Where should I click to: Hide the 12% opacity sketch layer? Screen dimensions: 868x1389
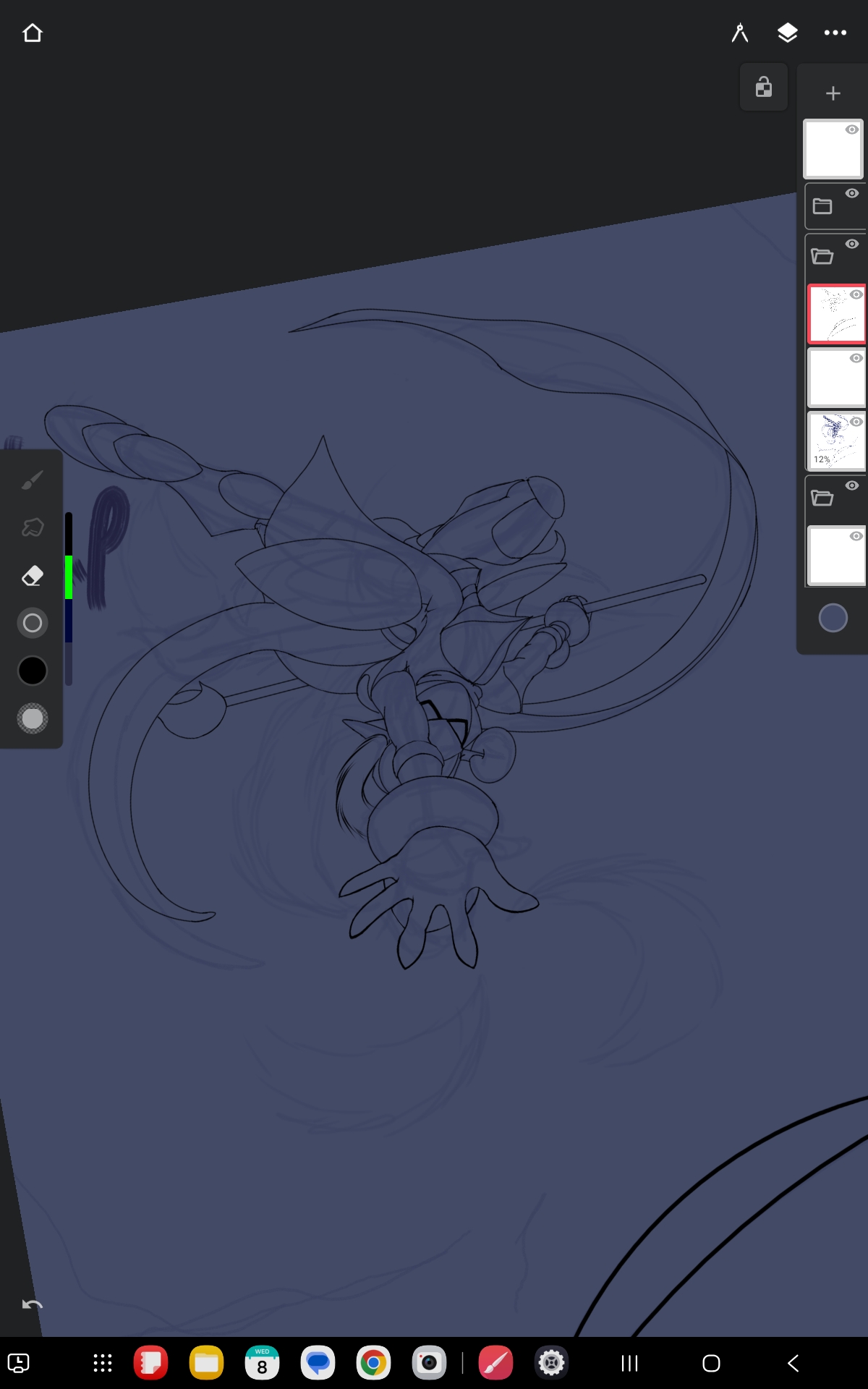pos(856,422)
